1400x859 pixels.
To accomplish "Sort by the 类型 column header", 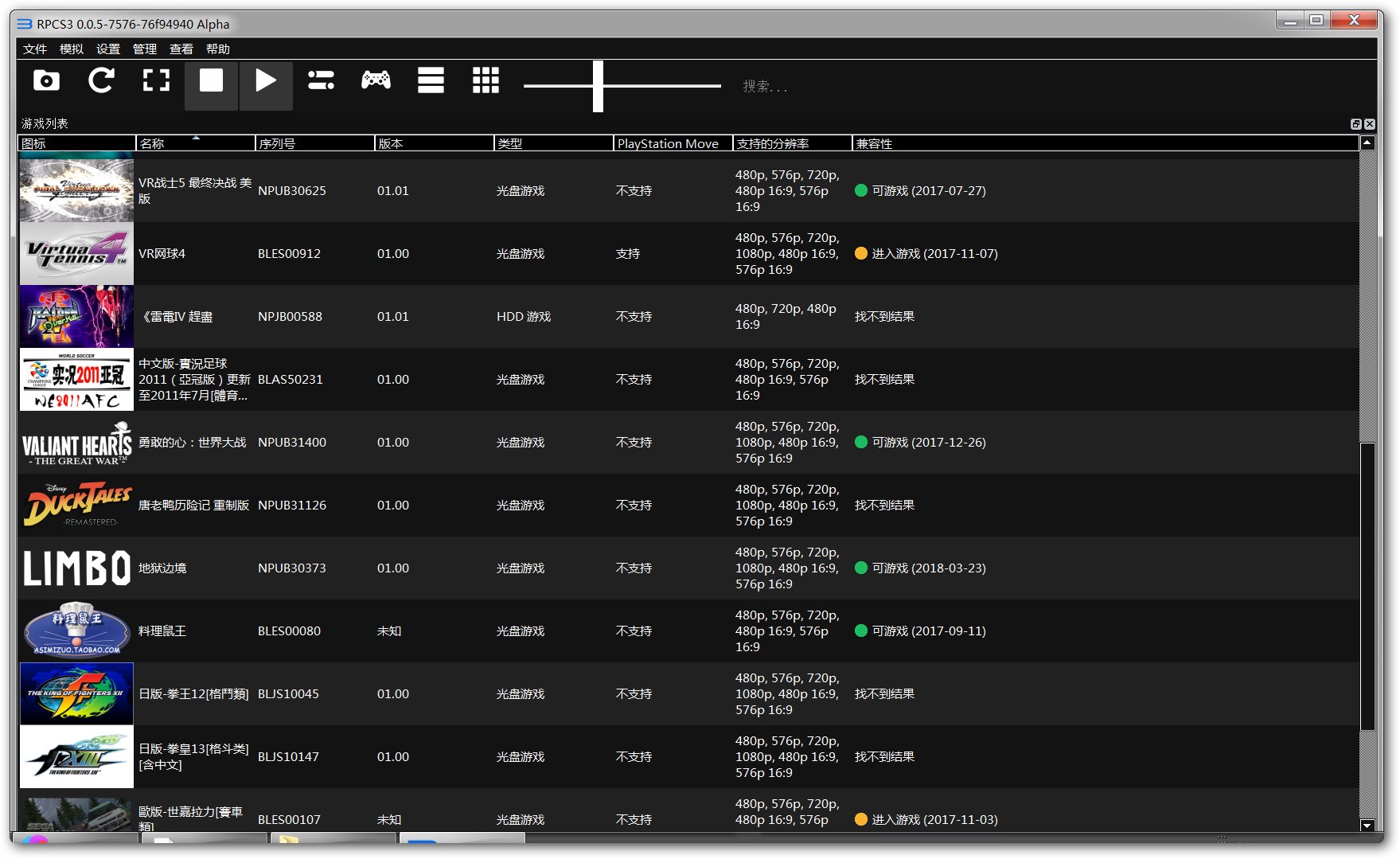I will click(x=554, y=143).
